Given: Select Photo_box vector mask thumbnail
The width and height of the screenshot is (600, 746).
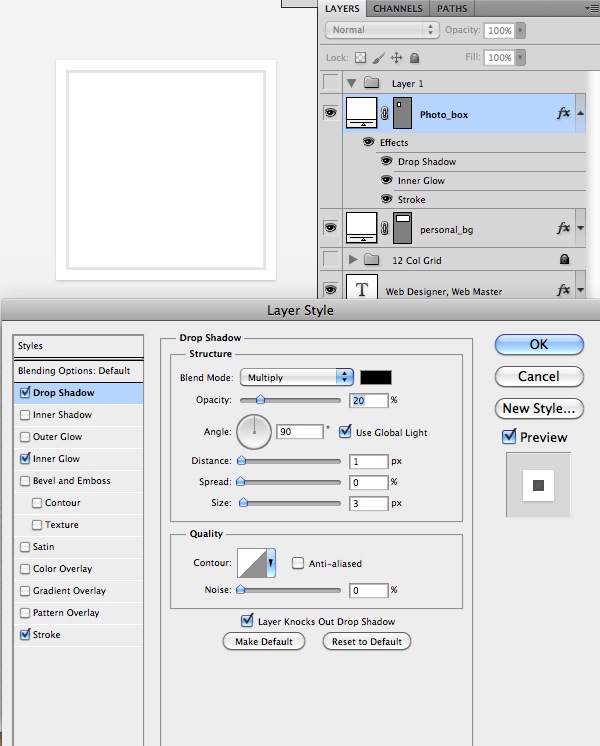Looking at the screenshot, I should (x=403, y=113).
